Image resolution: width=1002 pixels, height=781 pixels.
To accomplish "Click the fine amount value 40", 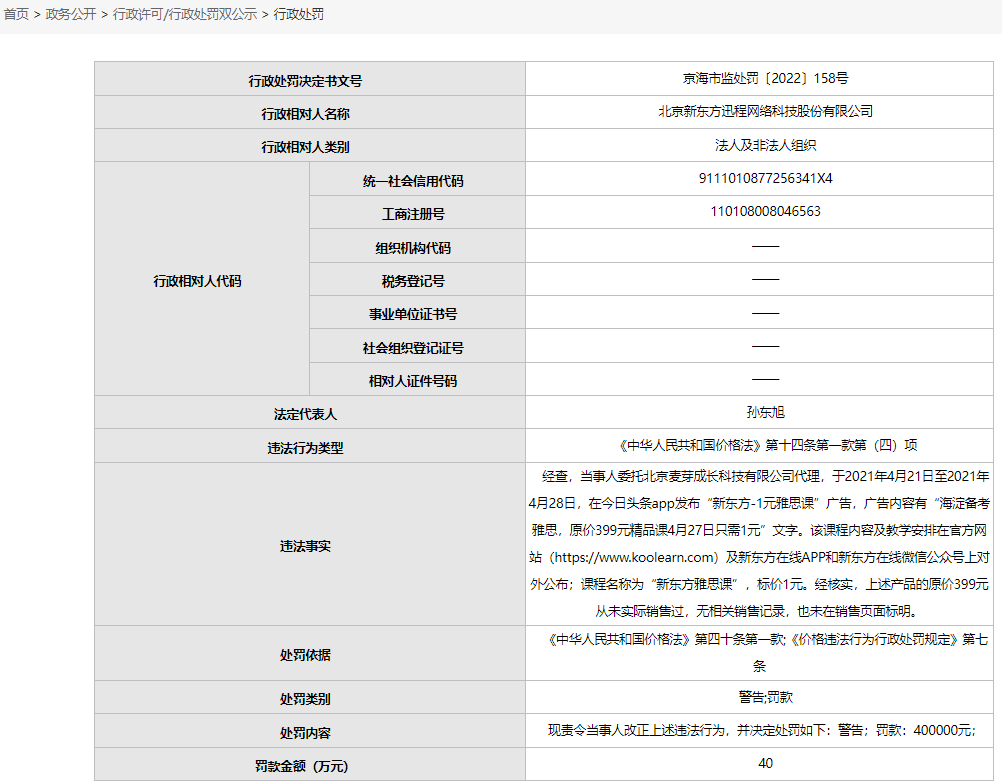I will click(765, 764).
